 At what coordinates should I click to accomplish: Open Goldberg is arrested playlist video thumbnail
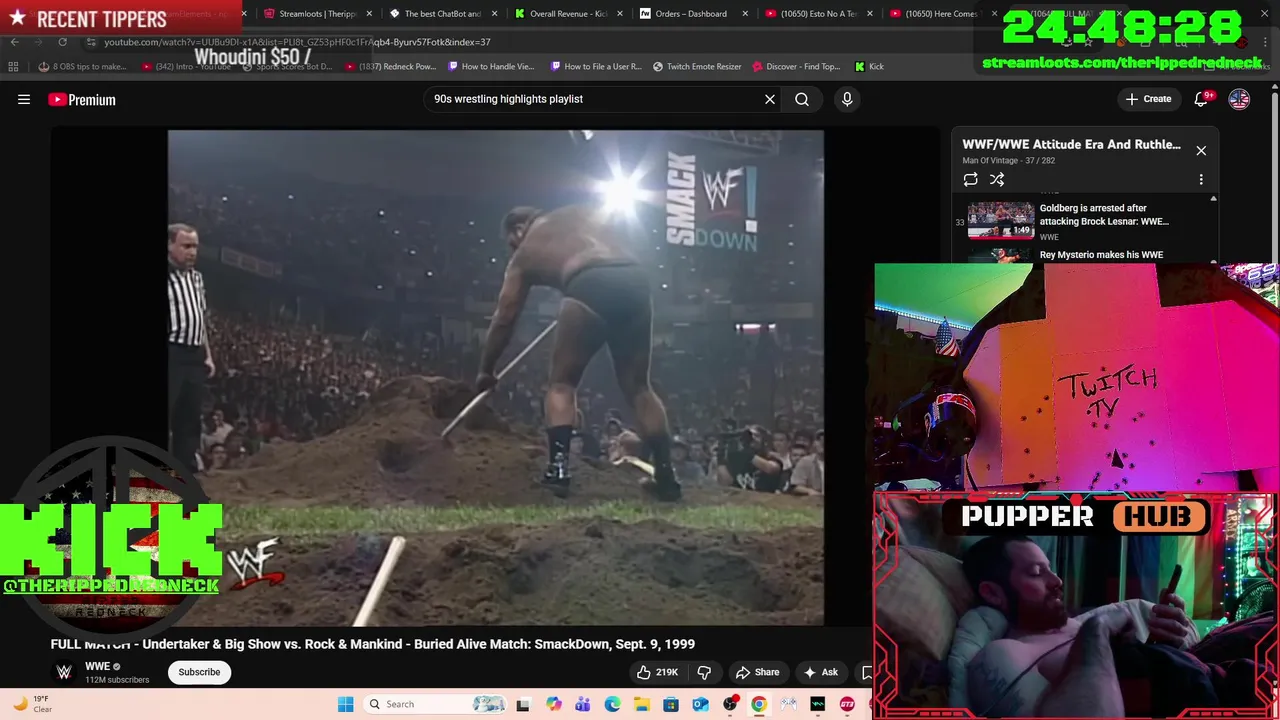(1001, 220)
